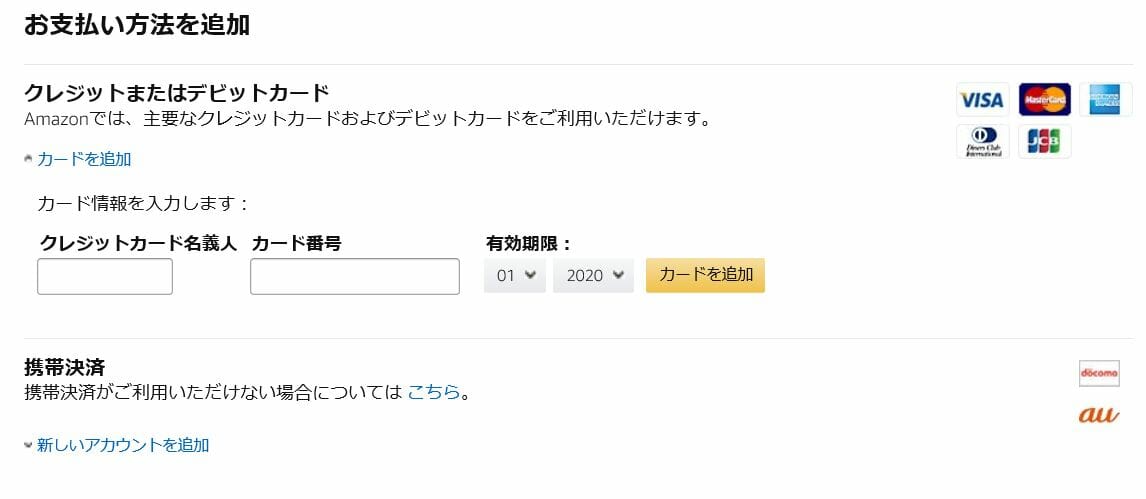Click the 有効期限 label text

click(x=528, y=243)
